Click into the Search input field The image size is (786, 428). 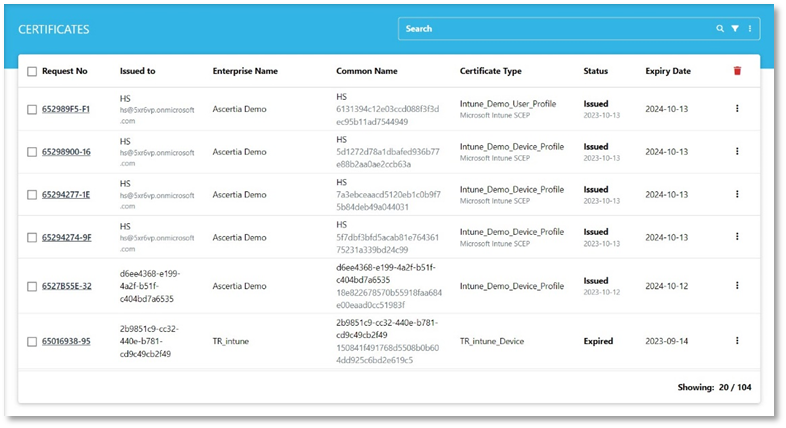(550, 29)
